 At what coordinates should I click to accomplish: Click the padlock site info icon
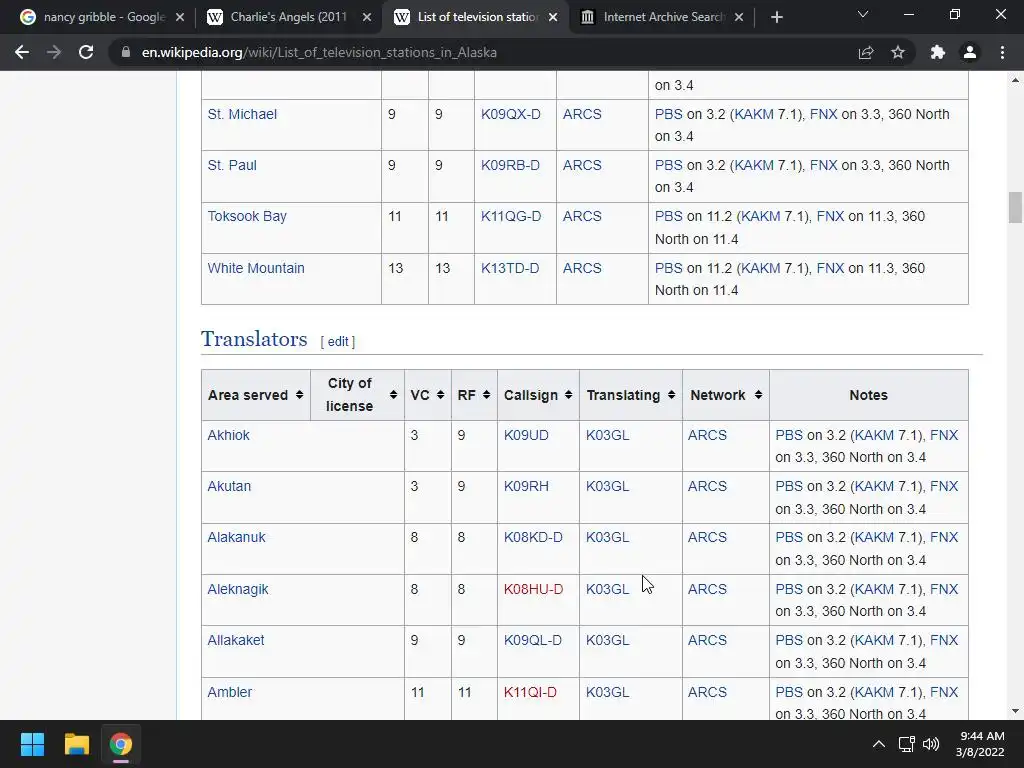pyautogui.click(x=126, y=52)
